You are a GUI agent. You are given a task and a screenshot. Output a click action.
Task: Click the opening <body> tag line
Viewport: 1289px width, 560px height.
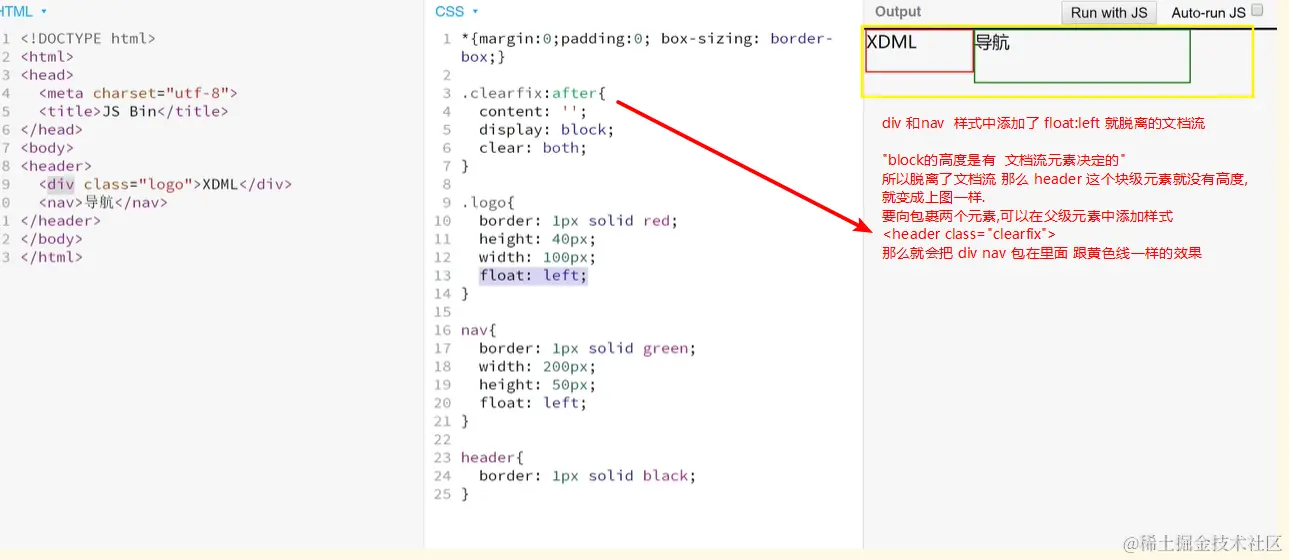click(x=47, y=148)
